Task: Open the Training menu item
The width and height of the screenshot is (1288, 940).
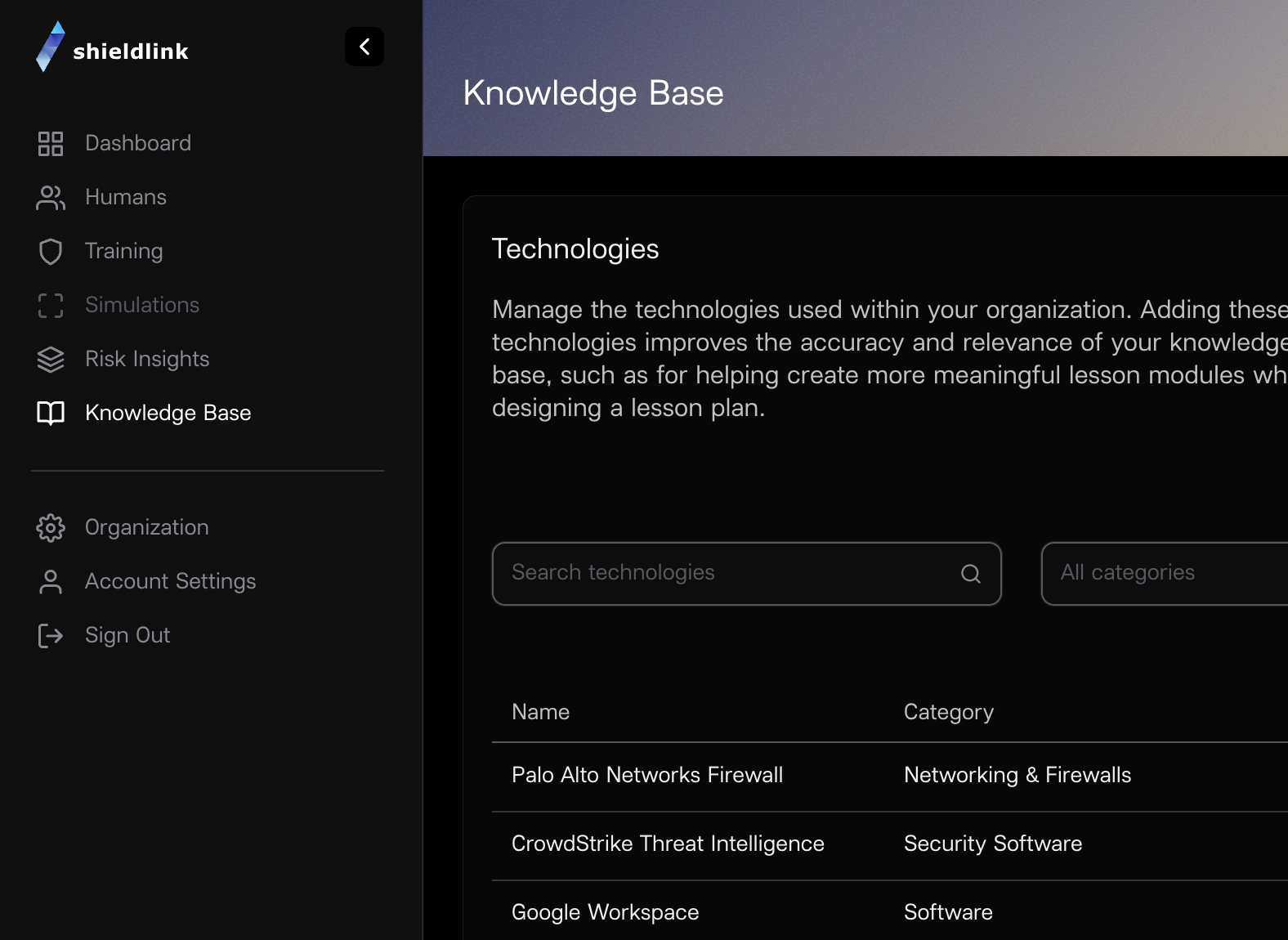Action: click(x=124, y=251)
